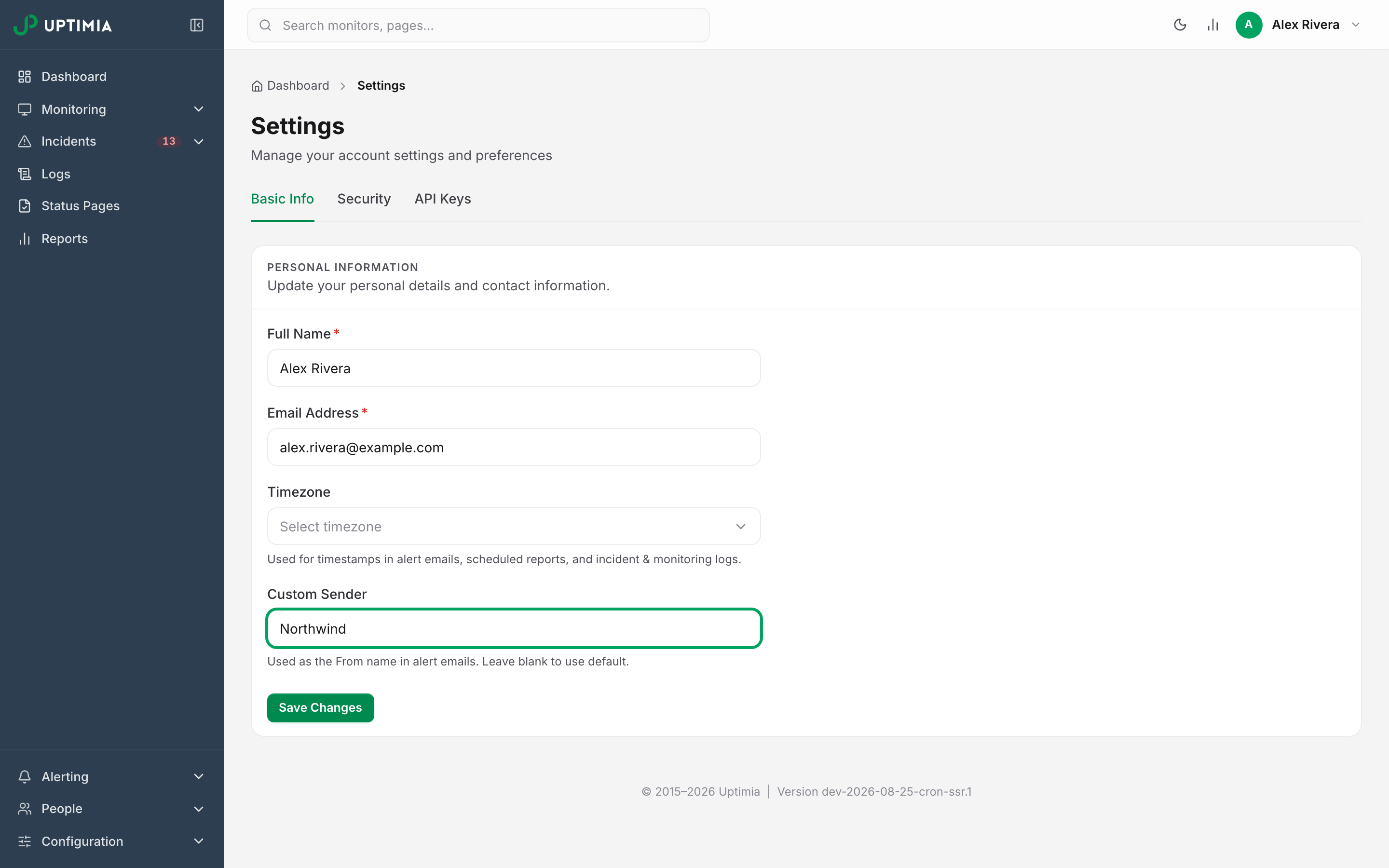Click the green user avatar

point(1248,25)
